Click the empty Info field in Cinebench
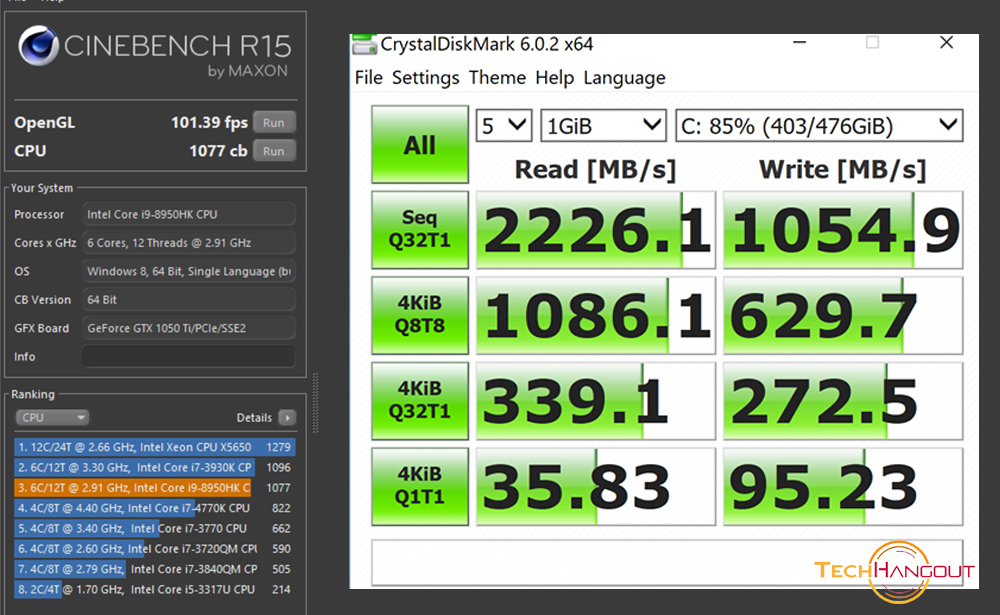1000x615 pixels. pyautogui.click(x=189, y=357)
